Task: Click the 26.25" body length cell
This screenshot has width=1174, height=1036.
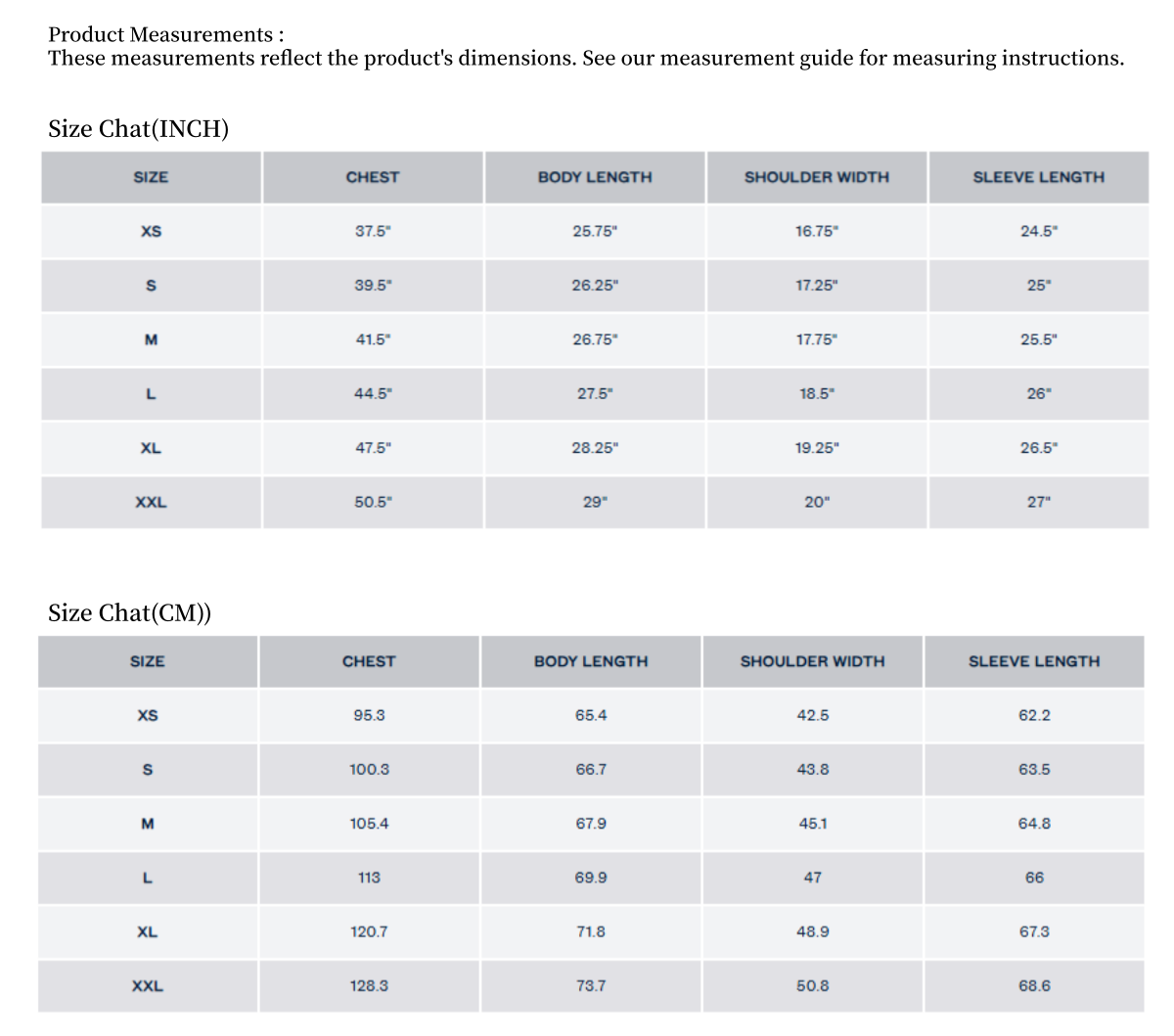Action: tap(595, 286)
